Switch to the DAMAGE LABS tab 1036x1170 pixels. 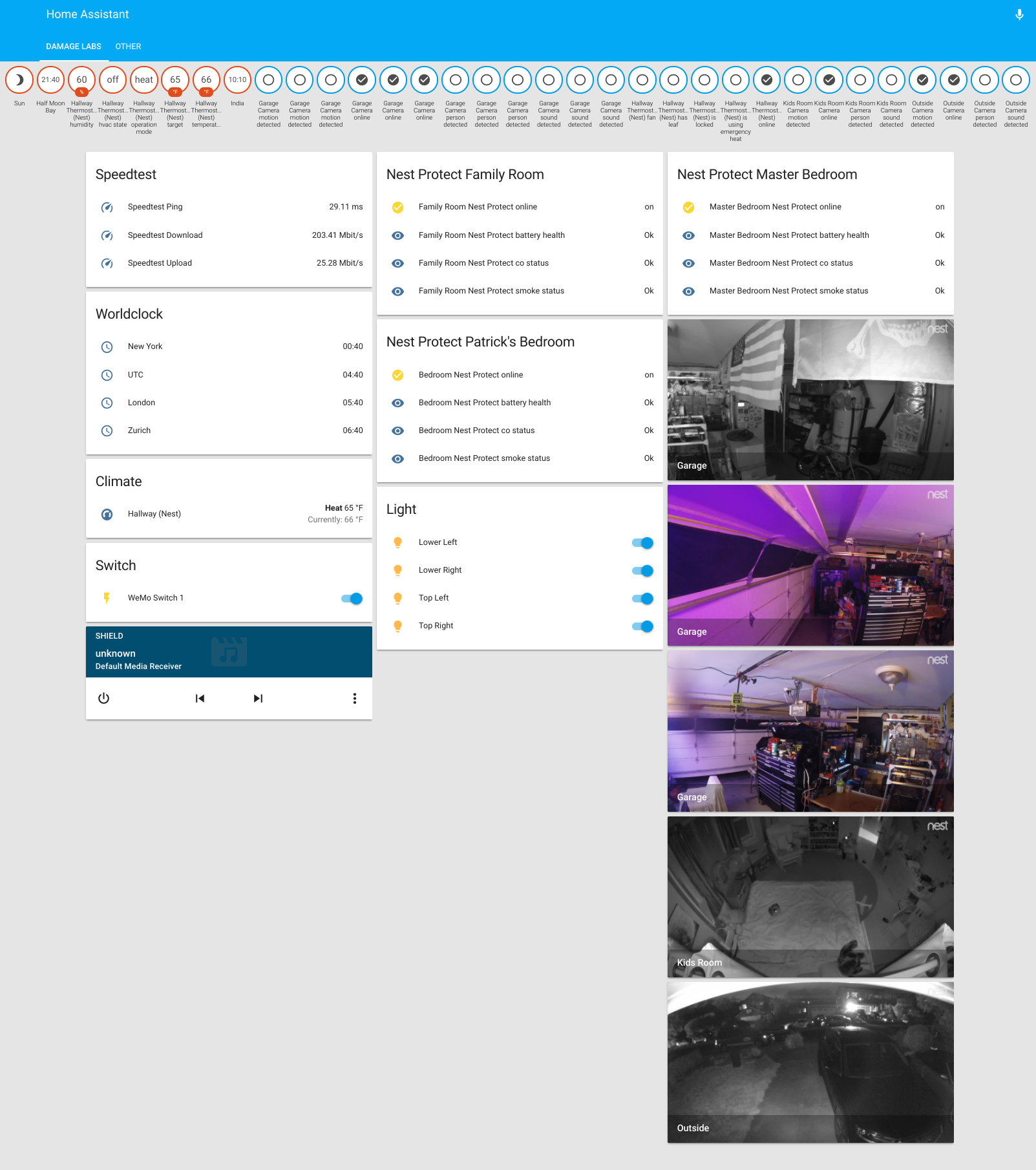point(74,47)
